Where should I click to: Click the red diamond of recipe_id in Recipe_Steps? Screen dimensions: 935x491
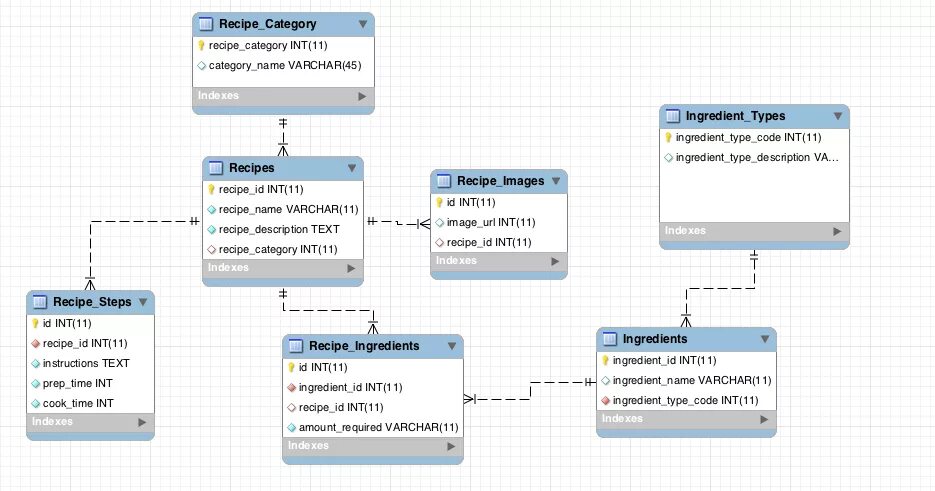coord(35,344)
